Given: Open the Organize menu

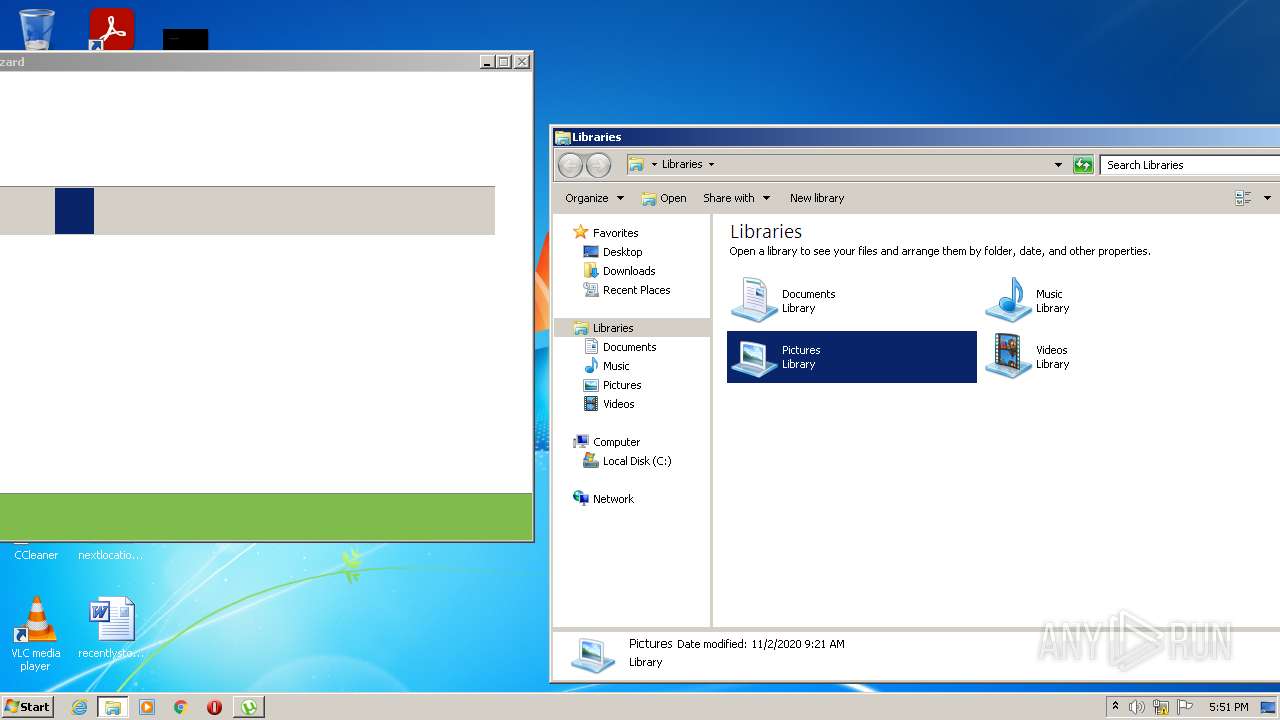Looking at the screenshot, I should point(594,198).
